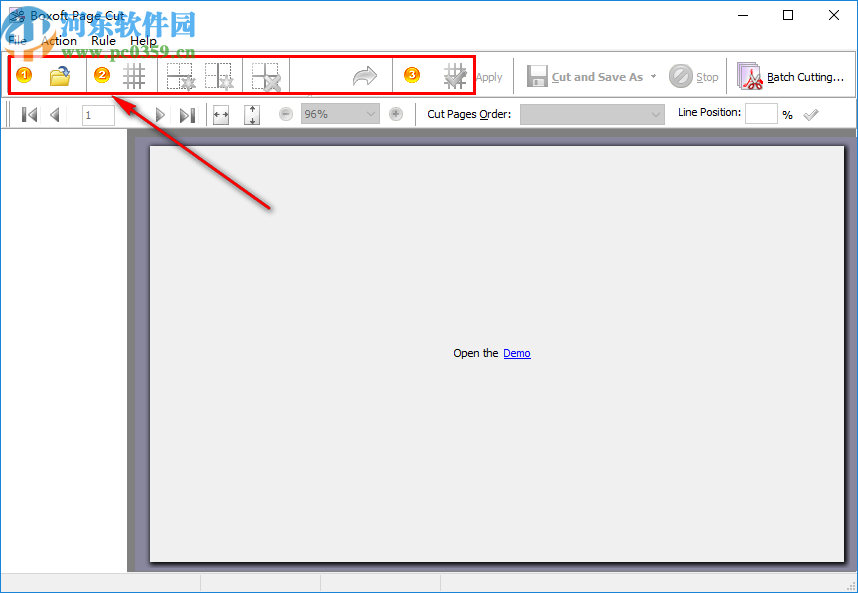Expand the Cut and Save As dropdown arrow
This screenshot has width=858, height=593.
coord(653,76)
